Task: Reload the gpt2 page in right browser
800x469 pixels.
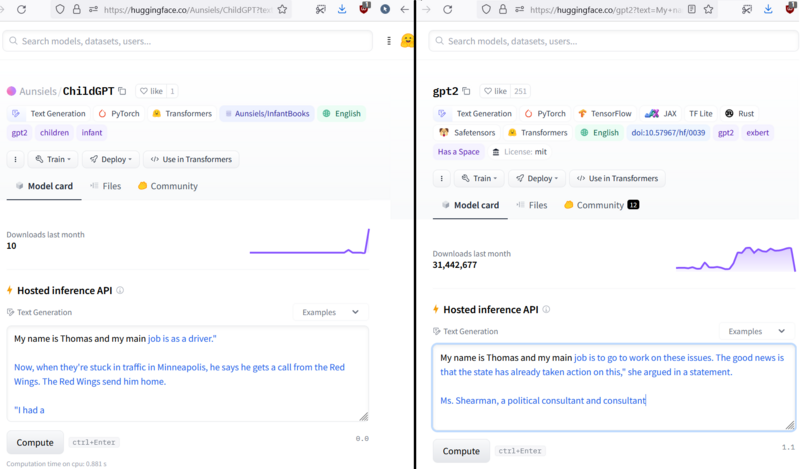Action: pyautogui.click(x=447, y=9)
